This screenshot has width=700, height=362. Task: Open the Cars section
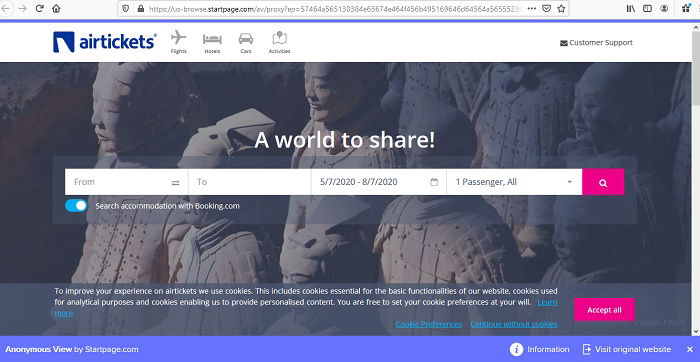point(246,43)
